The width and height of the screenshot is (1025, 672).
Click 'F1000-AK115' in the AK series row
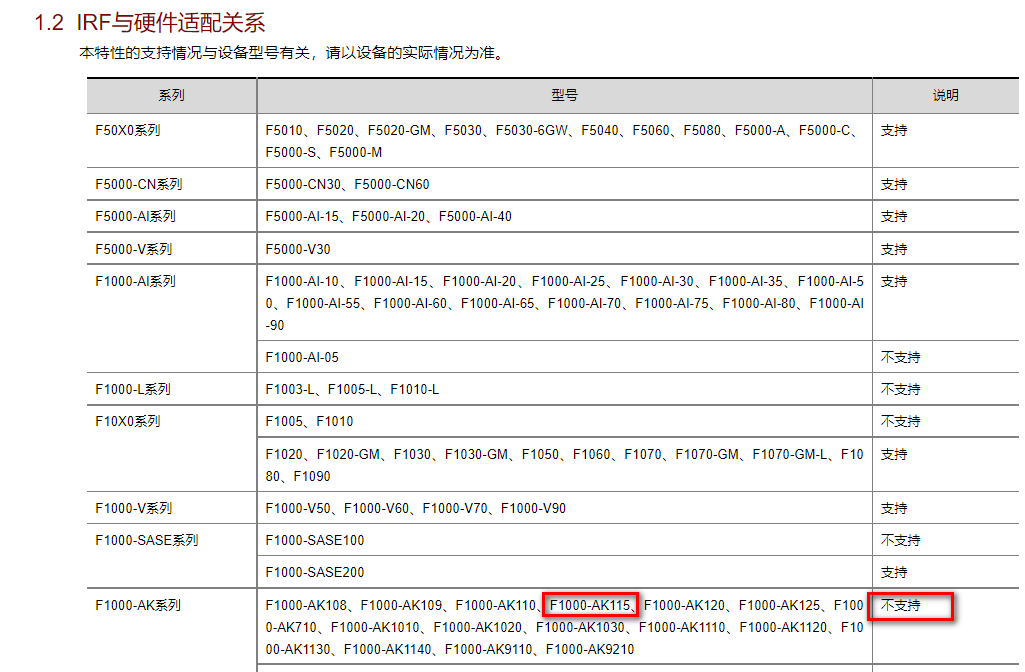(x=590, y=605)
